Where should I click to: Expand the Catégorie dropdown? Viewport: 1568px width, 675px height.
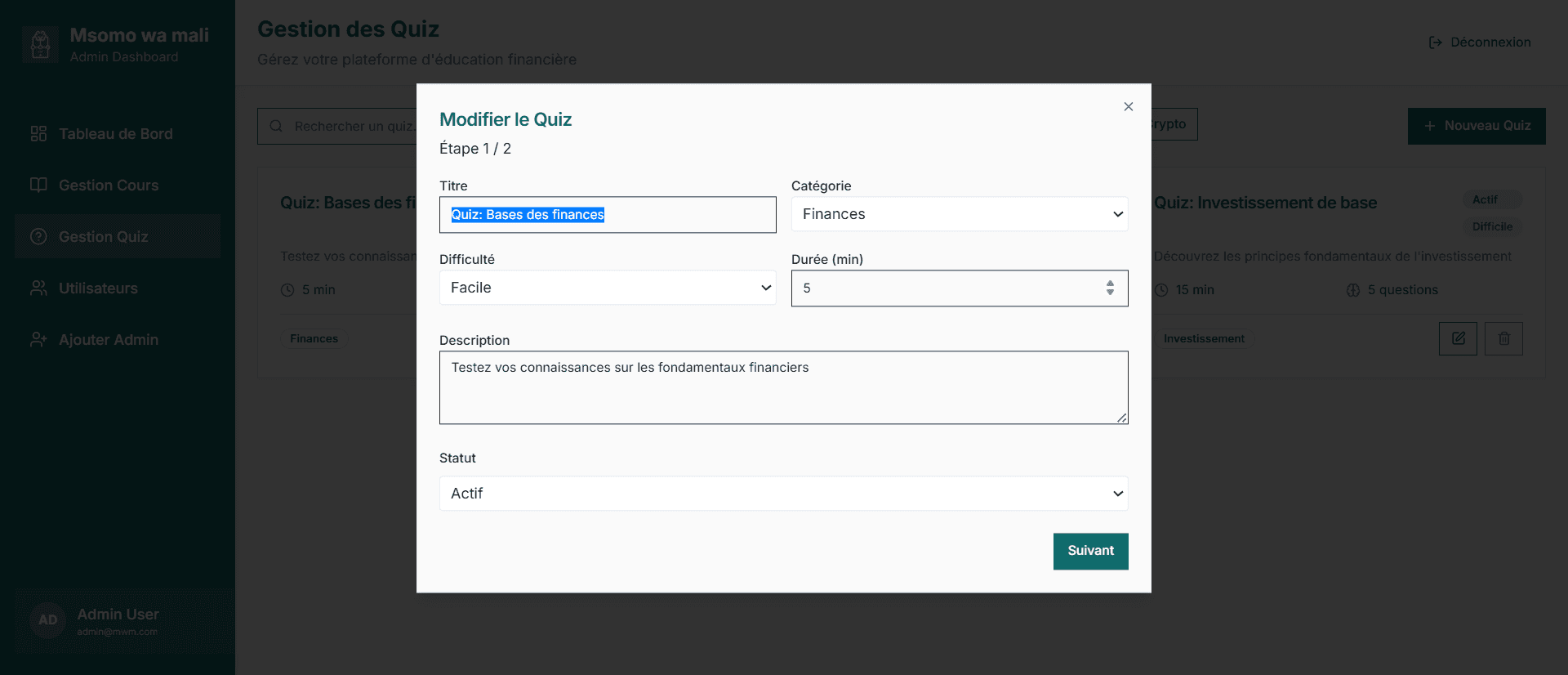coord(959,214)
